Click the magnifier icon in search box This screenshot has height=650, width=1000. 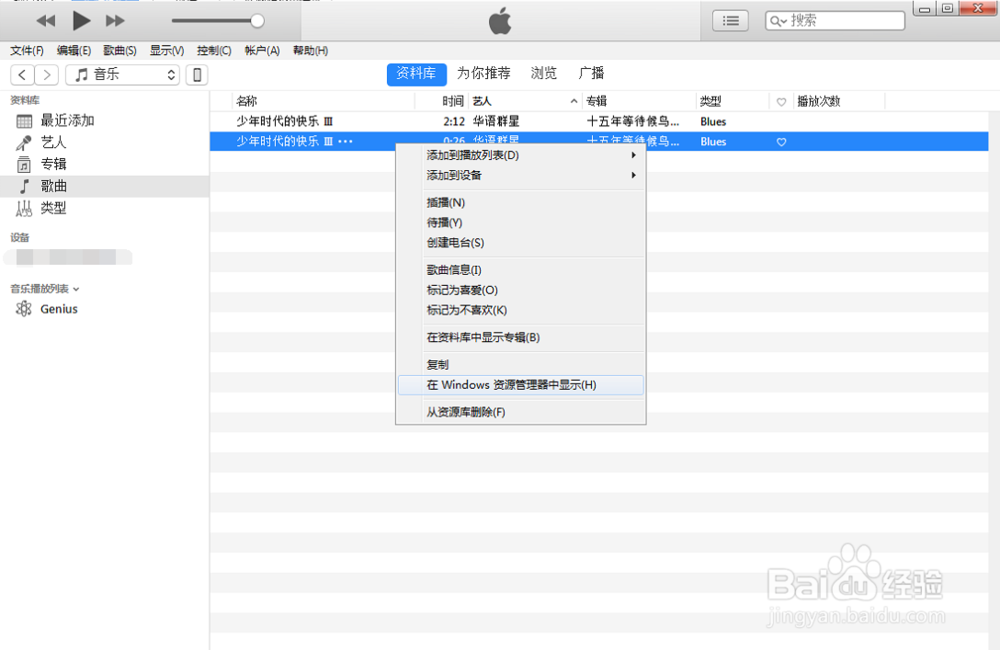(777, 21)
